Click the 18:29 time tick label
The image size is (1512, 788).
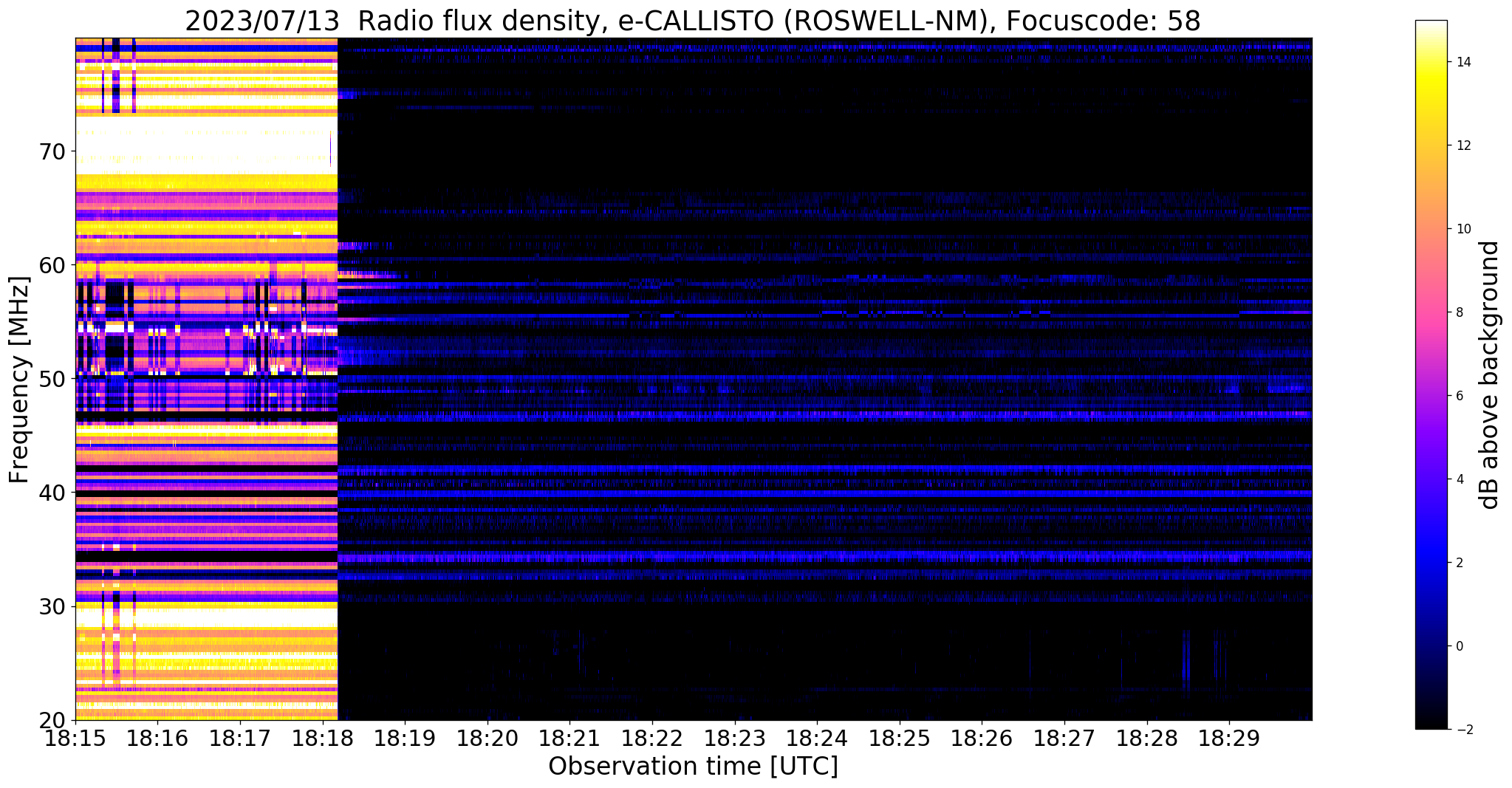coord(1229,738)
